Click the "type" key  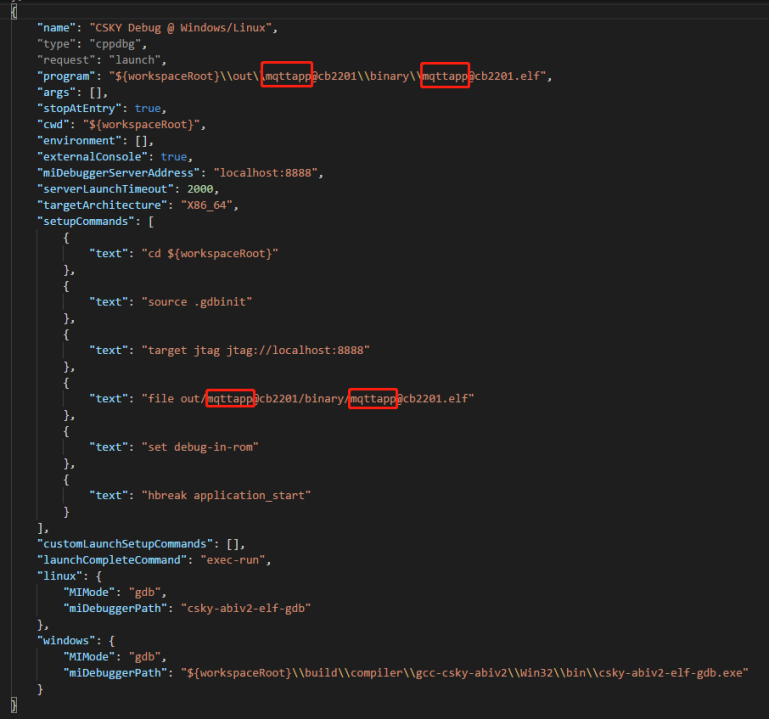[56, 44]
